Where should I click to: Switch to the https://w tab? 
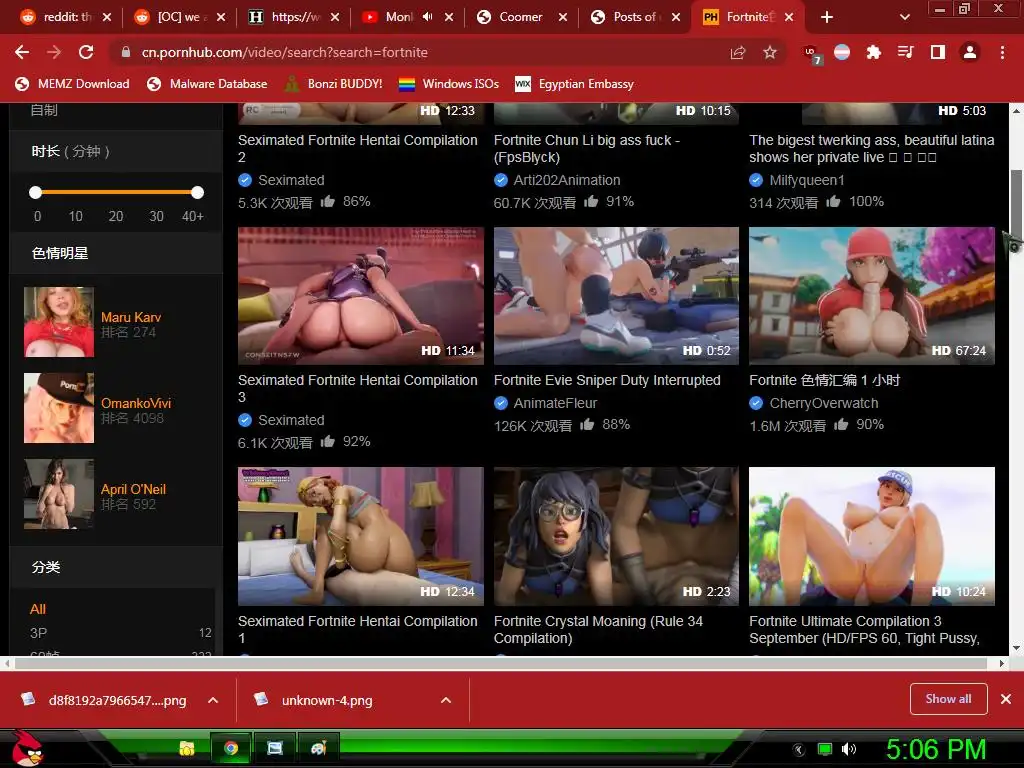pos(293,17)
